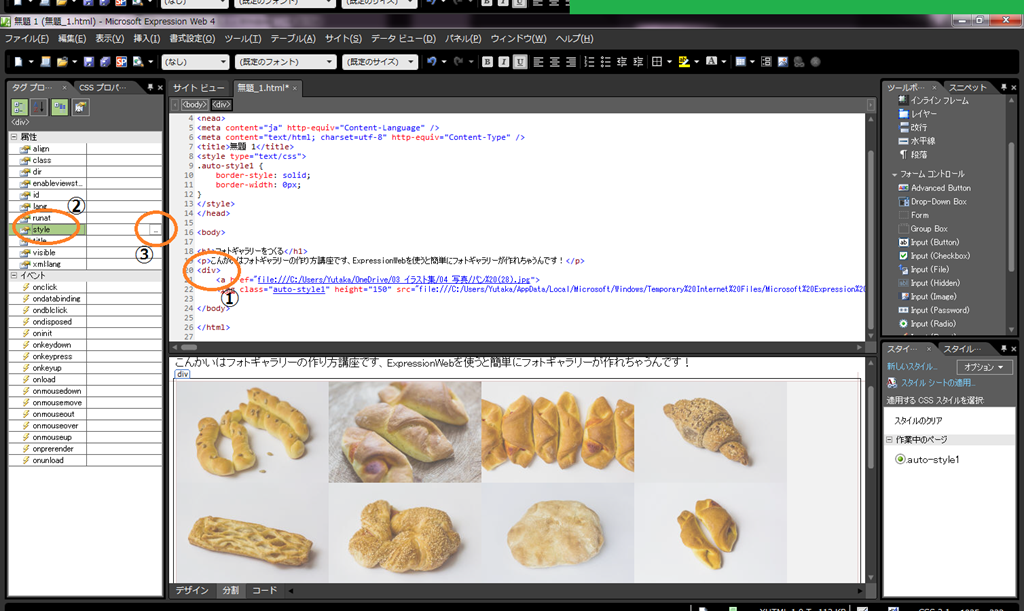Apply numbered list formatting

click(589, 62)
